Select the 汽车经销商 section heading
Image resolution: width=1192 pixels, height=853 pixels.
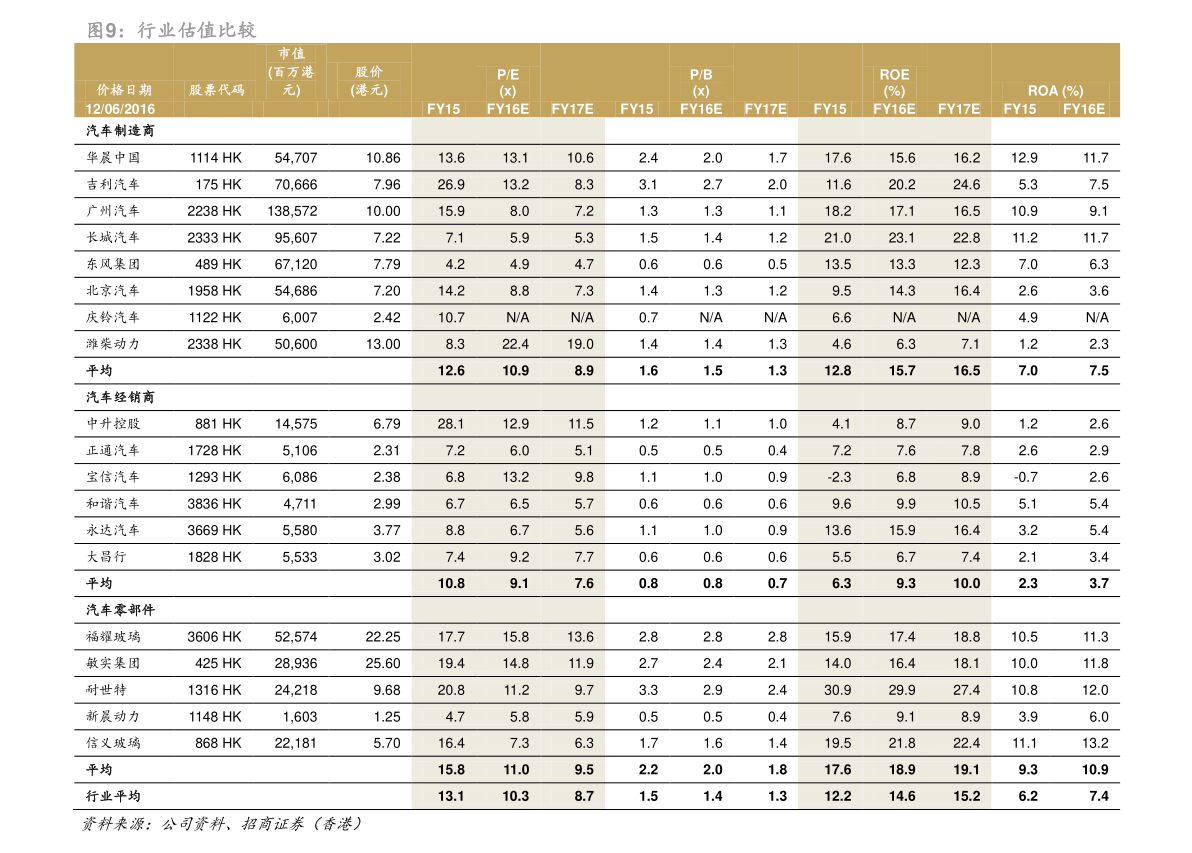click(120, 397)
